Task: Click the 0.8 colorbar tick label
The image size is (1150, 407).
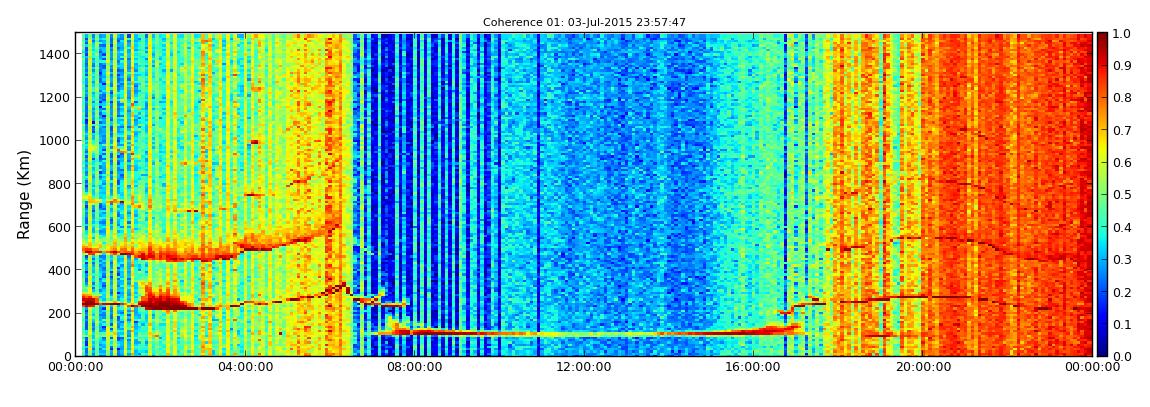Action: [x=1121, y=98]
